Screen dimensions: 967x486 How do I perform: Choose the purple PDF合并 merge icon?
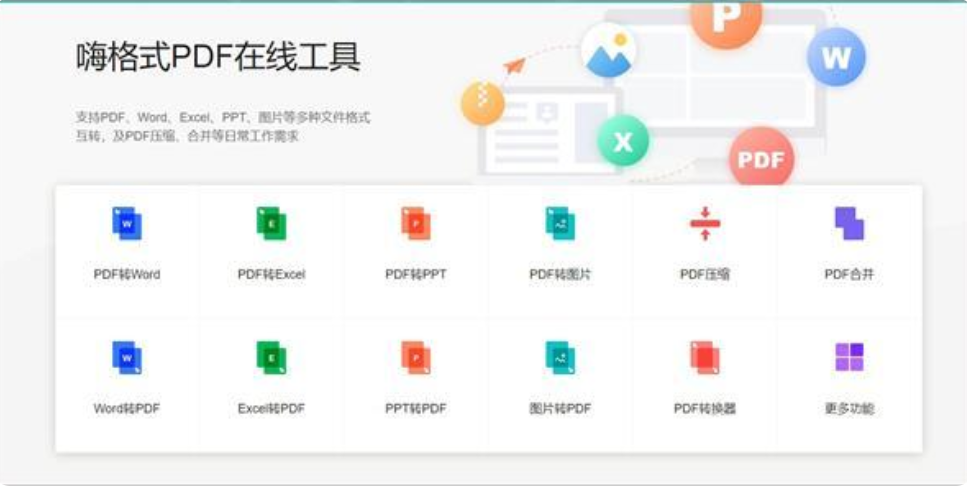click(x=849, y=224)
